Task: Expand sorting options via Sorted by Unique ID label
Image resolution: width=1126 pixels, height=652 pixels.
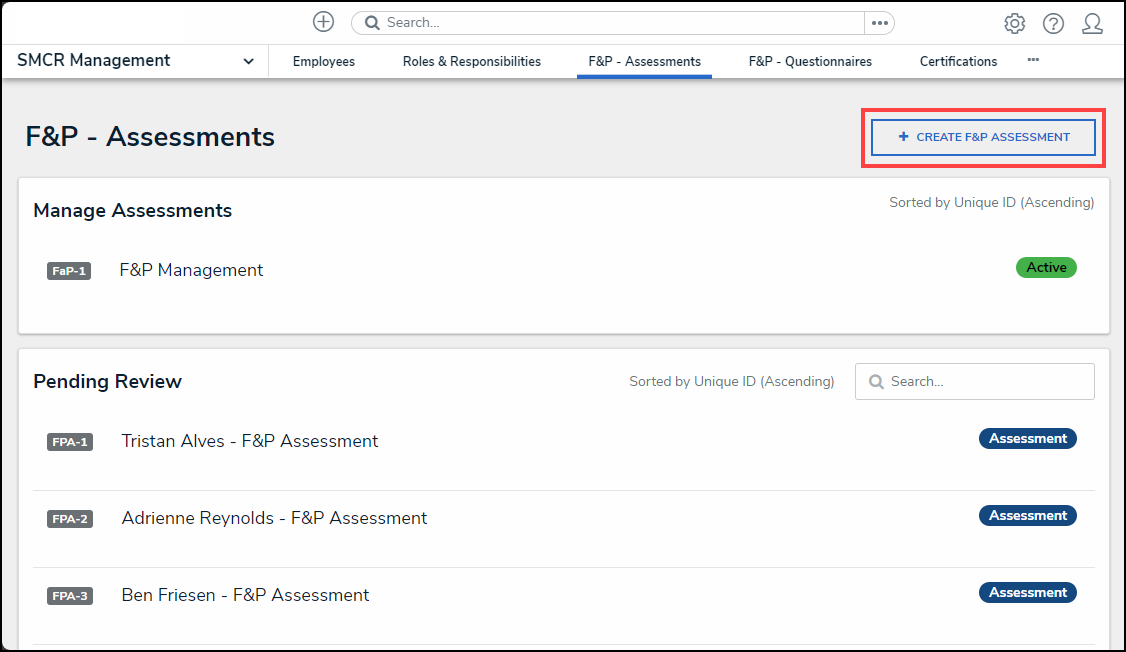Action: (991, 202)
